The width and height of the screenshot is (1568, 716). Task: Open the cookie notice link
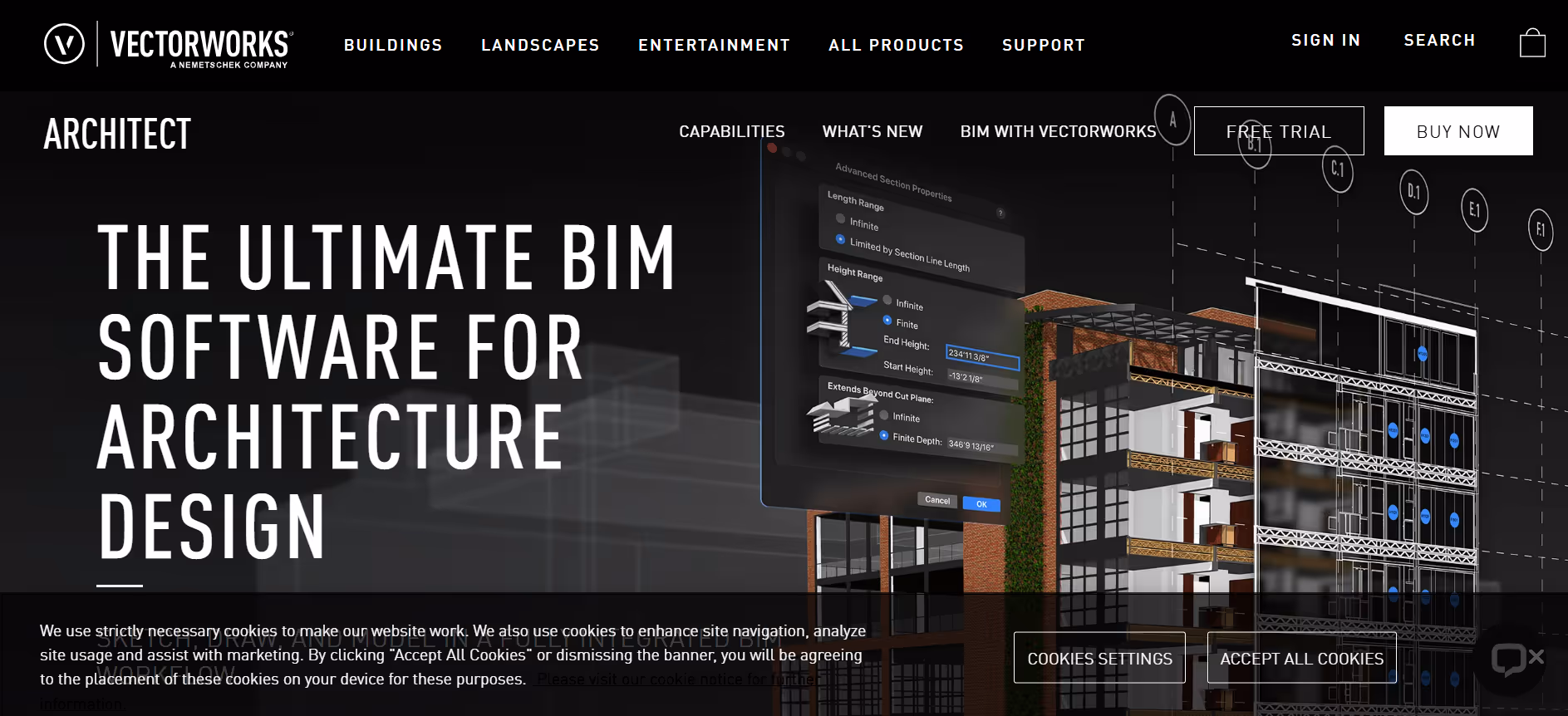click(677, 679)
